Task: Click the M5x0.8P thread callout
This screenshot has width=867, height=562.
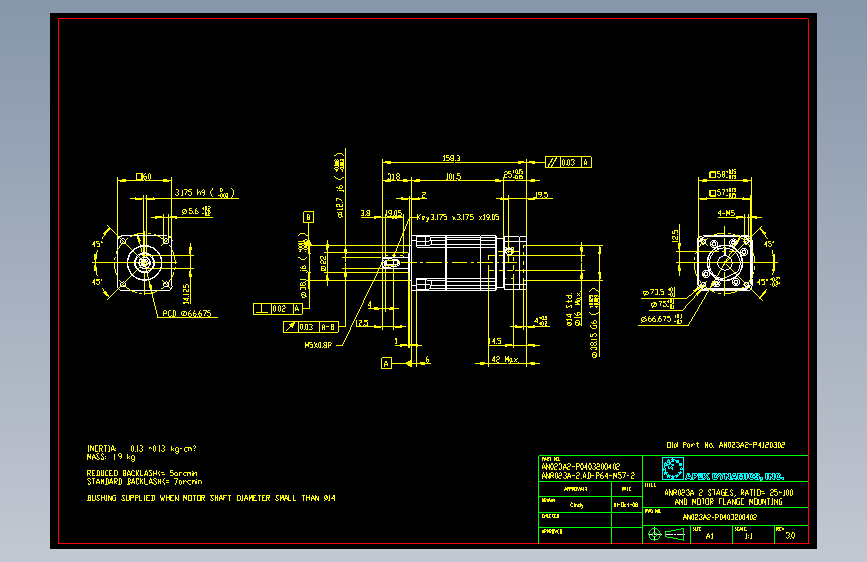Action: (318, 345)
